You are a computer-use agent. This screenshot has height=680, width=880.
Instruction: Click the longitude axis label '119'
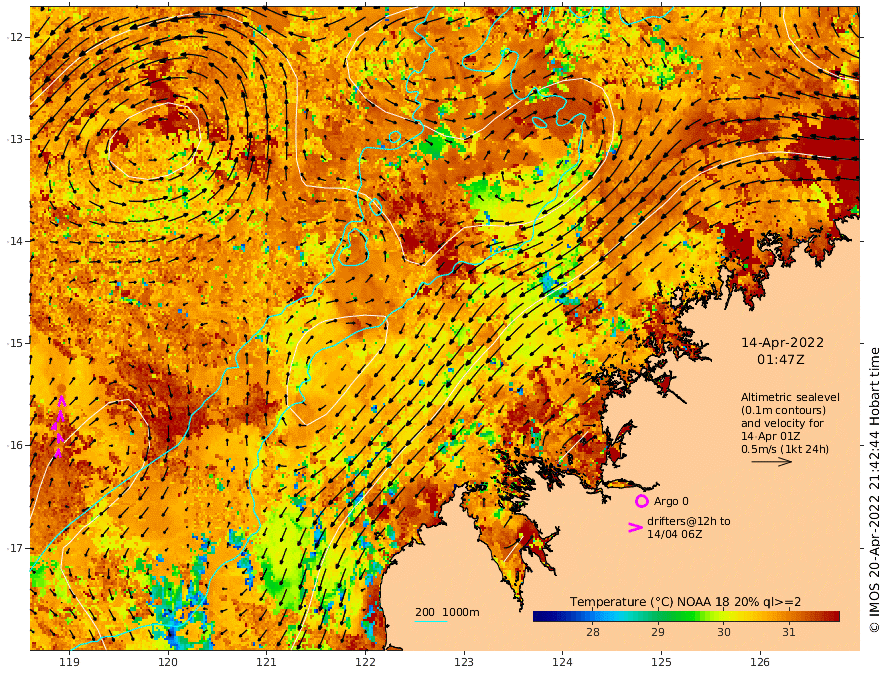pos(69,662)
